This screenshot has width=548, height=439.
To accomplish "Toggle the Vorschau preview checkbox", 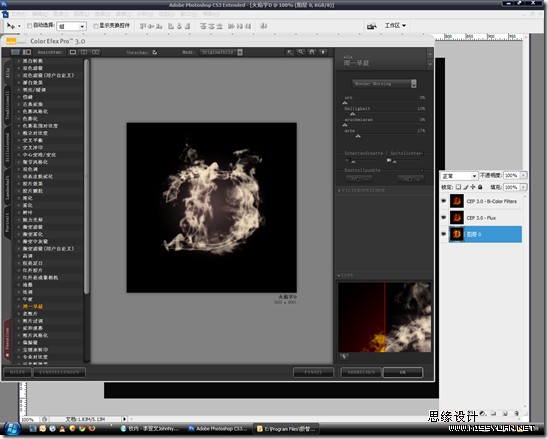I will 154,52.
